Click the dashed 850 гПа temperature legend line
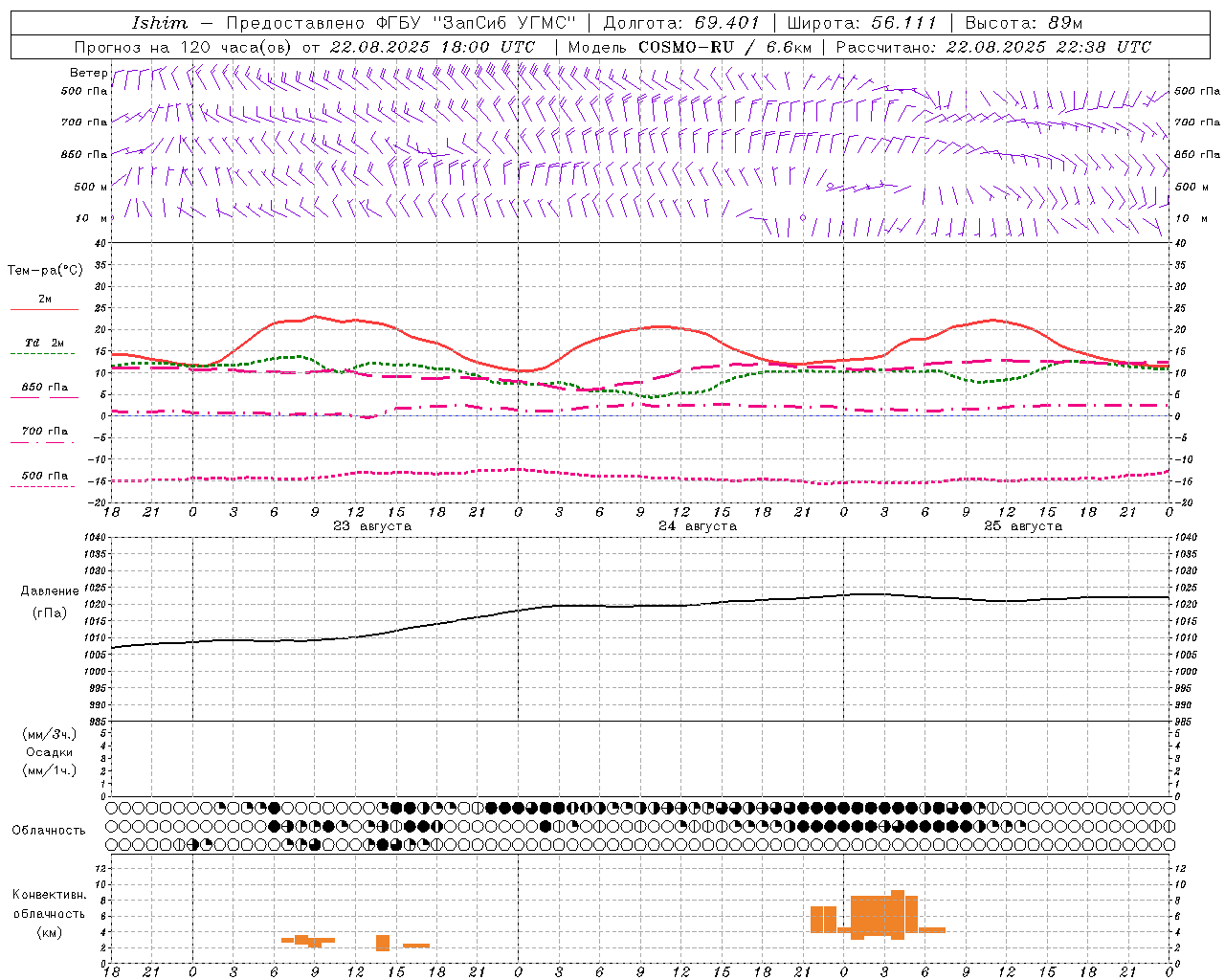The height and width of the screenshot is (980, 1225). 44,397
